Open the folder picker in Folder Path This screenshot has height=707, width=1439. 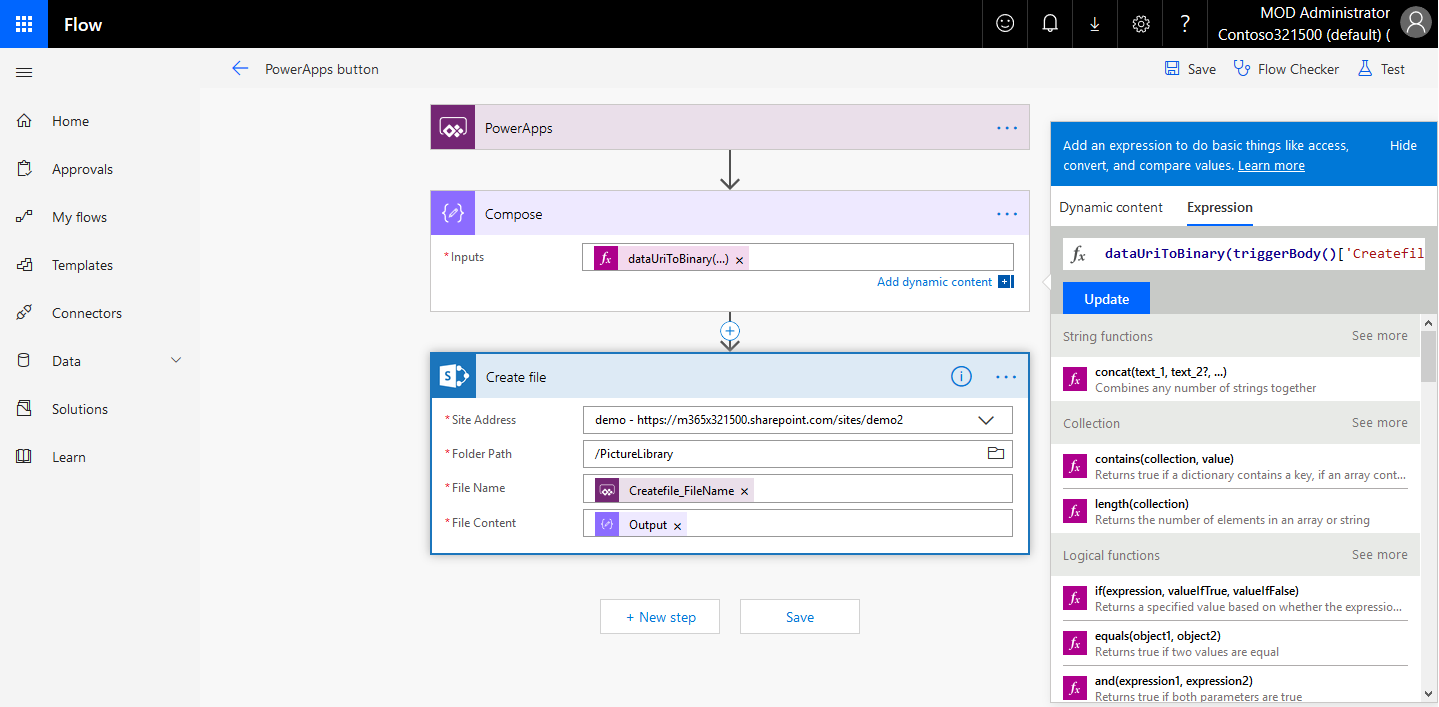point(995,454)
